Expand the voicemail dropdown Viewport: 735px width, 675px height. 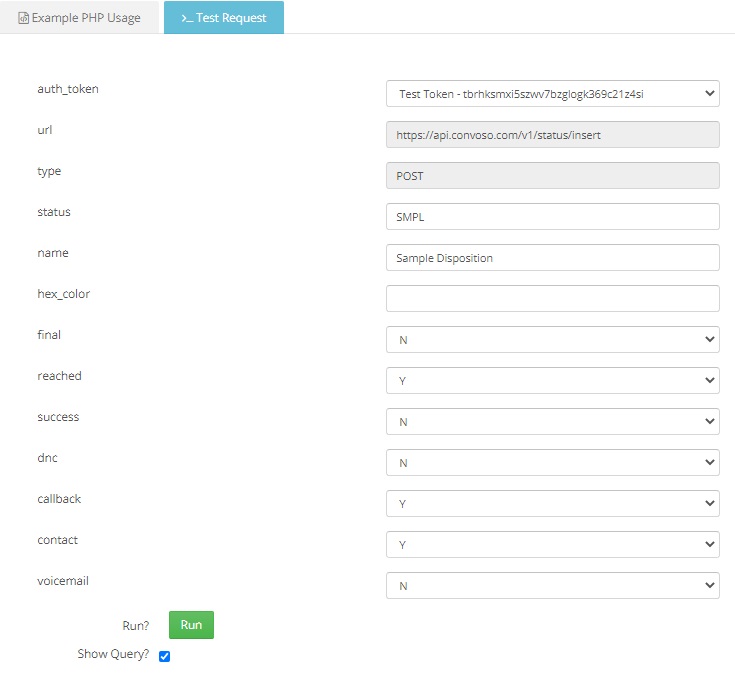click(x=552, y=586)
